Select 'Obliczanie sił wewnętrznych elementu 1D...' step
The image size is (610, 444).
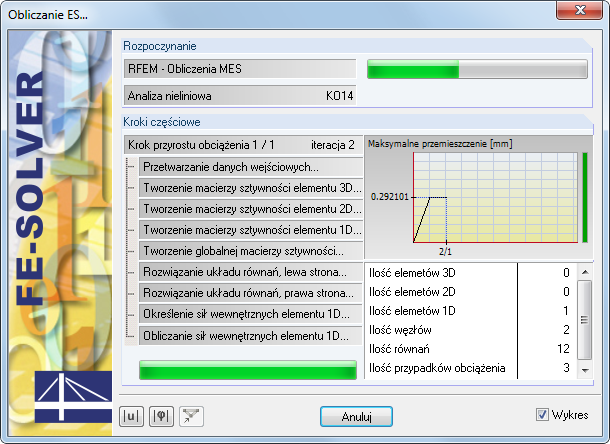coord(251,336)
